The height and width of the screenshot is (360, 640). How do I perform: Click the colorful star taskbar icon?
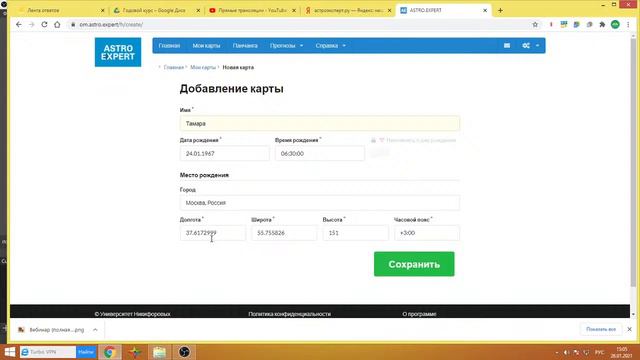(135, 352)
